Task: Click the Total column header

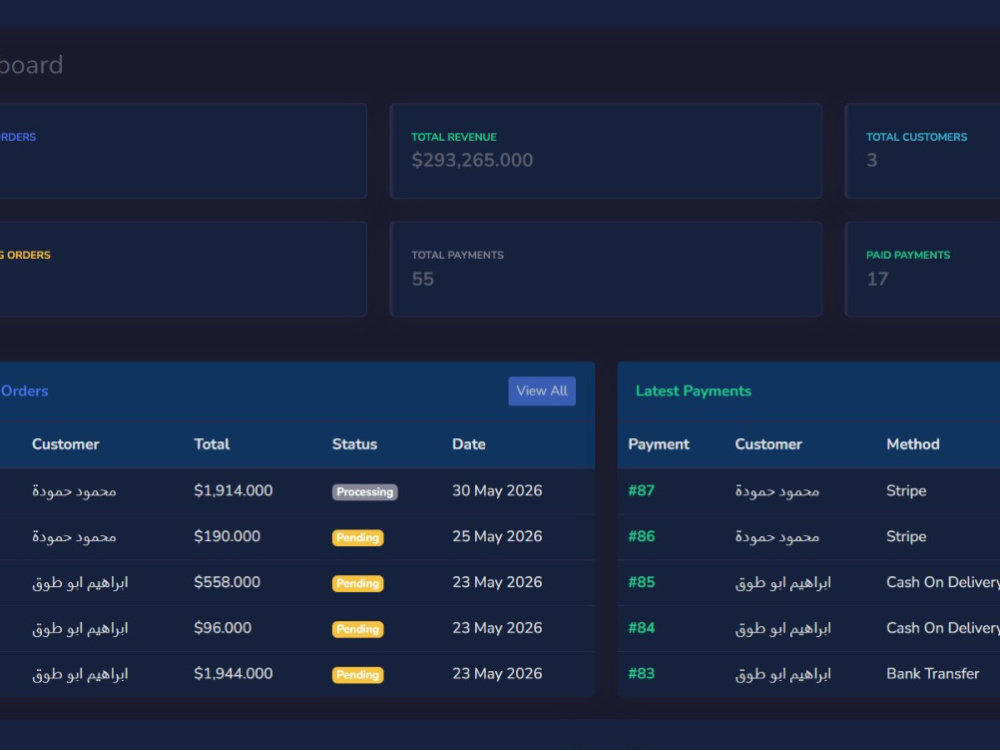Action: point(212,445)
